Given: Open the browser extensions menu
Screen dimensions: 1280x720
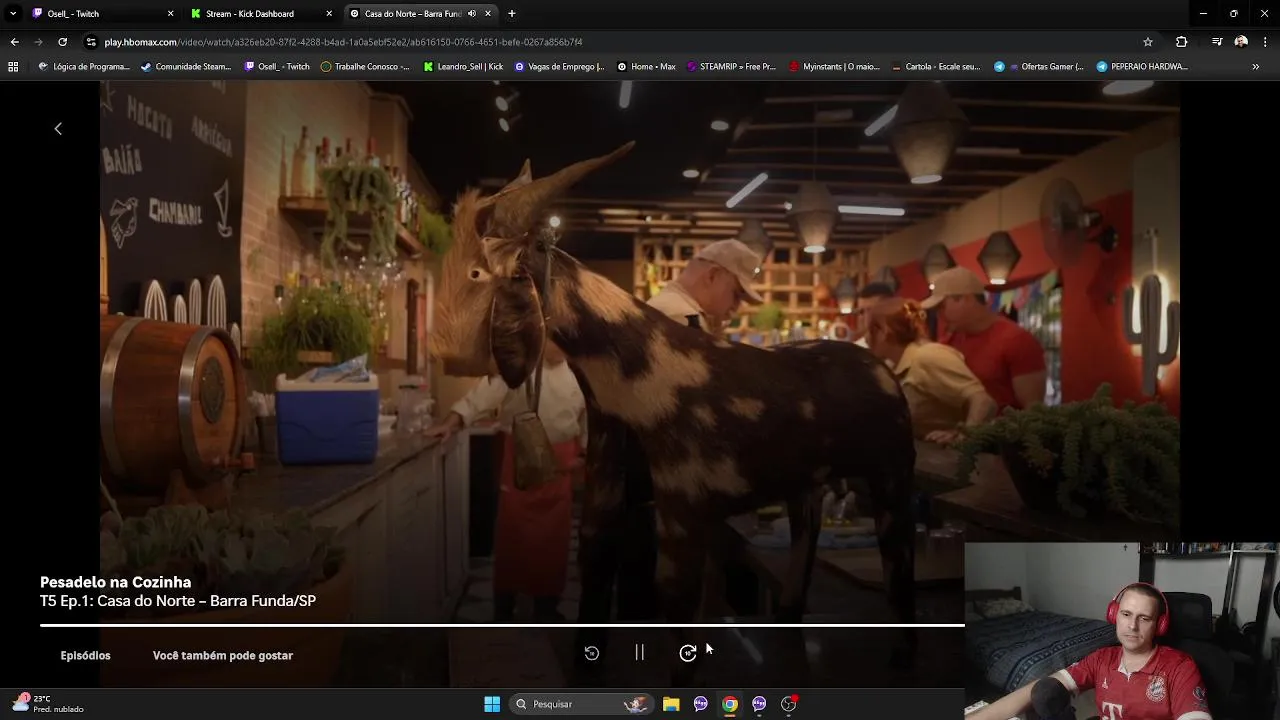Looking at the screenshot, I should tap(1181, 42).
